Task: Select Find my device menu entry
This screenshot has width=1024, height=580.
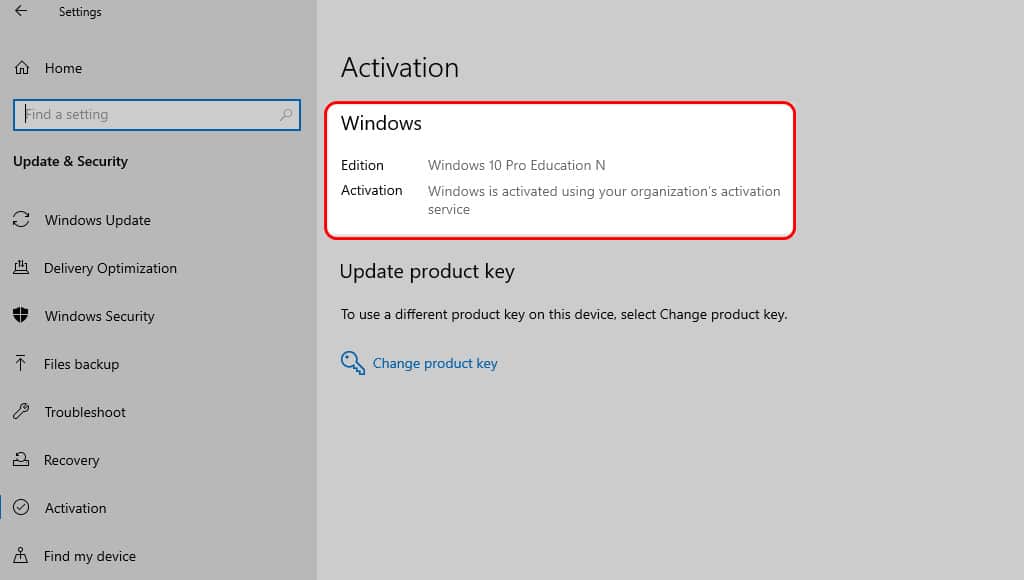Action: click(x=89, y=556)
